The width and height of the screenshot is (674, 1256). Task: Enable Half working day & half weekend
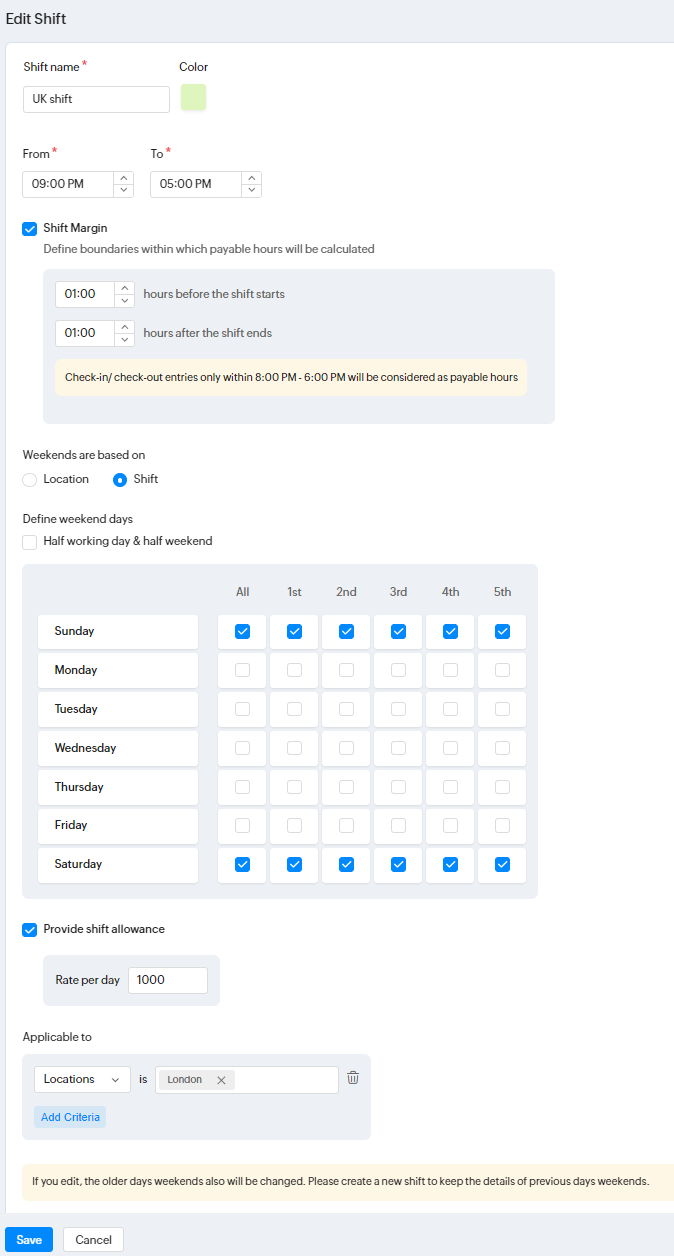pyautogui.click(x=29, y=541)
